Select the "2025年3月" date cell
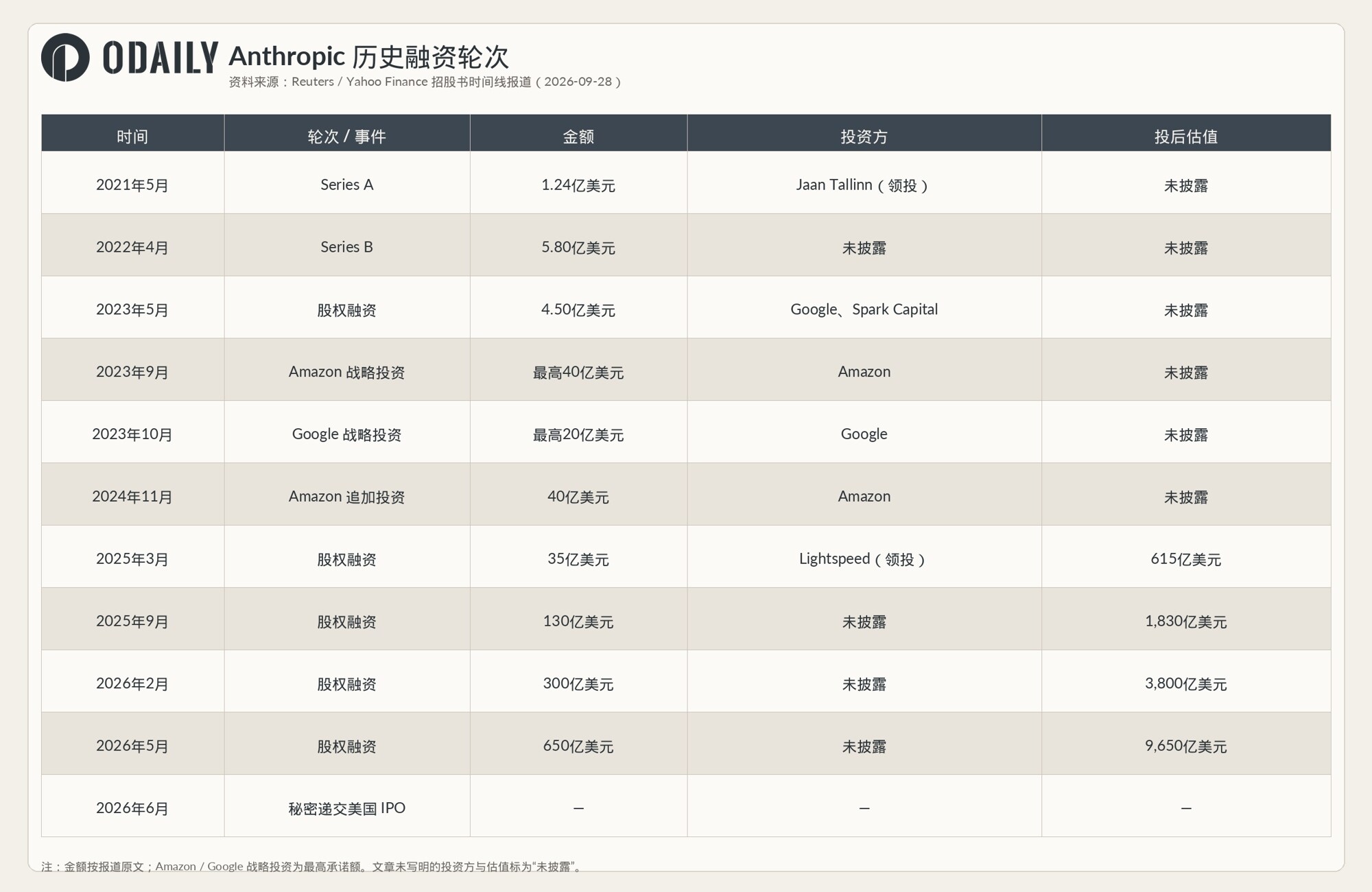 click(132, 556)
